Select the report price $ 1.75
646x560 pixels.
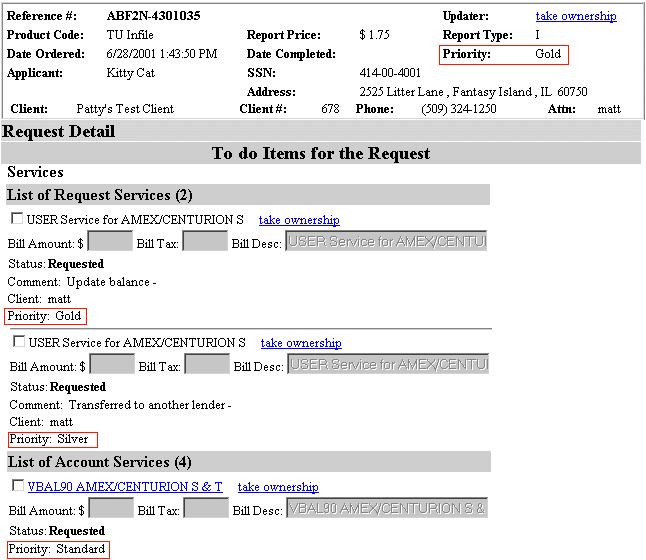point(374,35)
